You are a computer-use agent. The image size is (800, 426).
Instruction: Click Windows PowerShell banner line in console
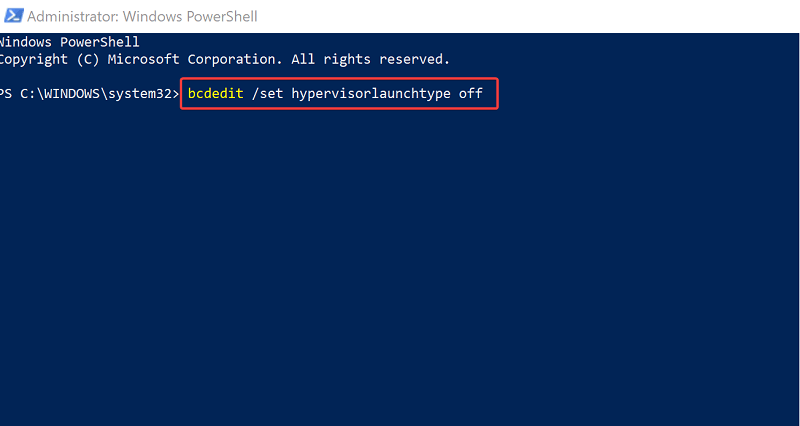click(69, 42)
